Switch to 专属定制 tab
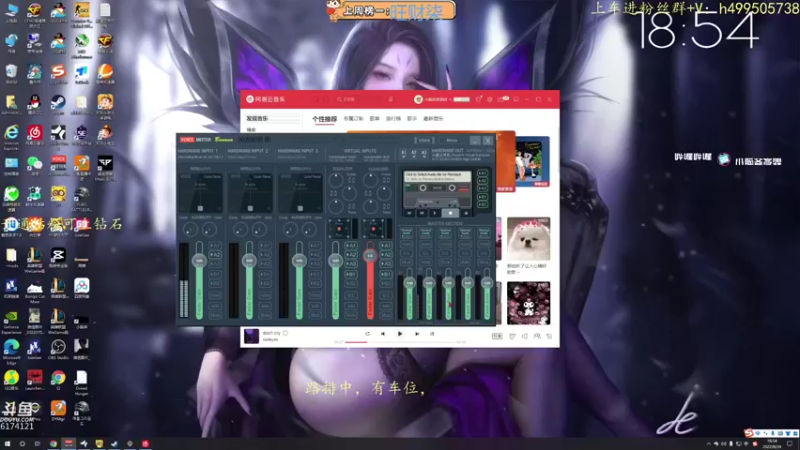The image size is (800, 450). click(353, 119)
